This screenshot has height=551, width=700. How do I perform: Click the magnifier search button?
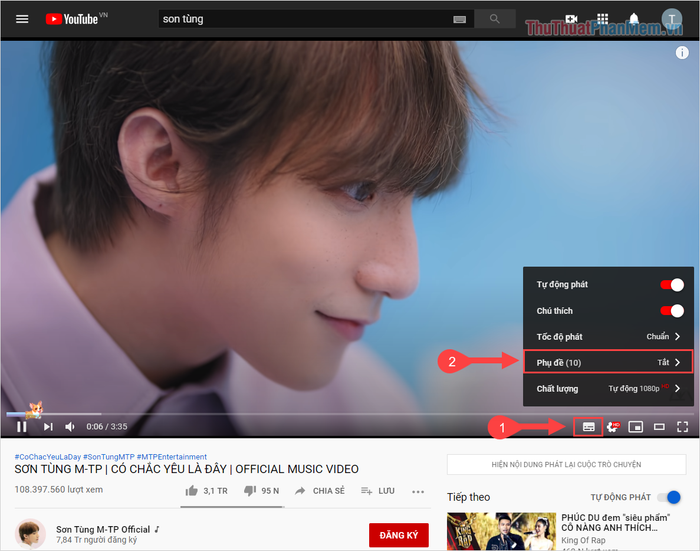494,19
